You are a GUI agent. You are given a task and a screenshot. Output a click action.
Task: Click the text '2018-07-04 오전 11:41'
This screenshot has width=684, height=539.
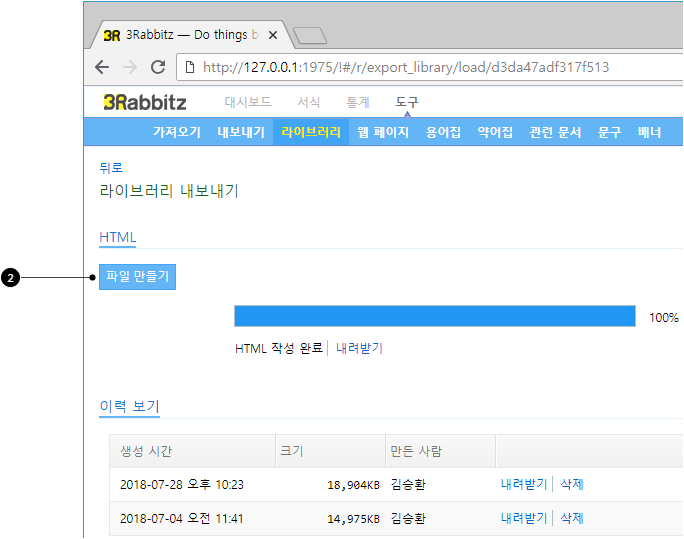(182, 519)
